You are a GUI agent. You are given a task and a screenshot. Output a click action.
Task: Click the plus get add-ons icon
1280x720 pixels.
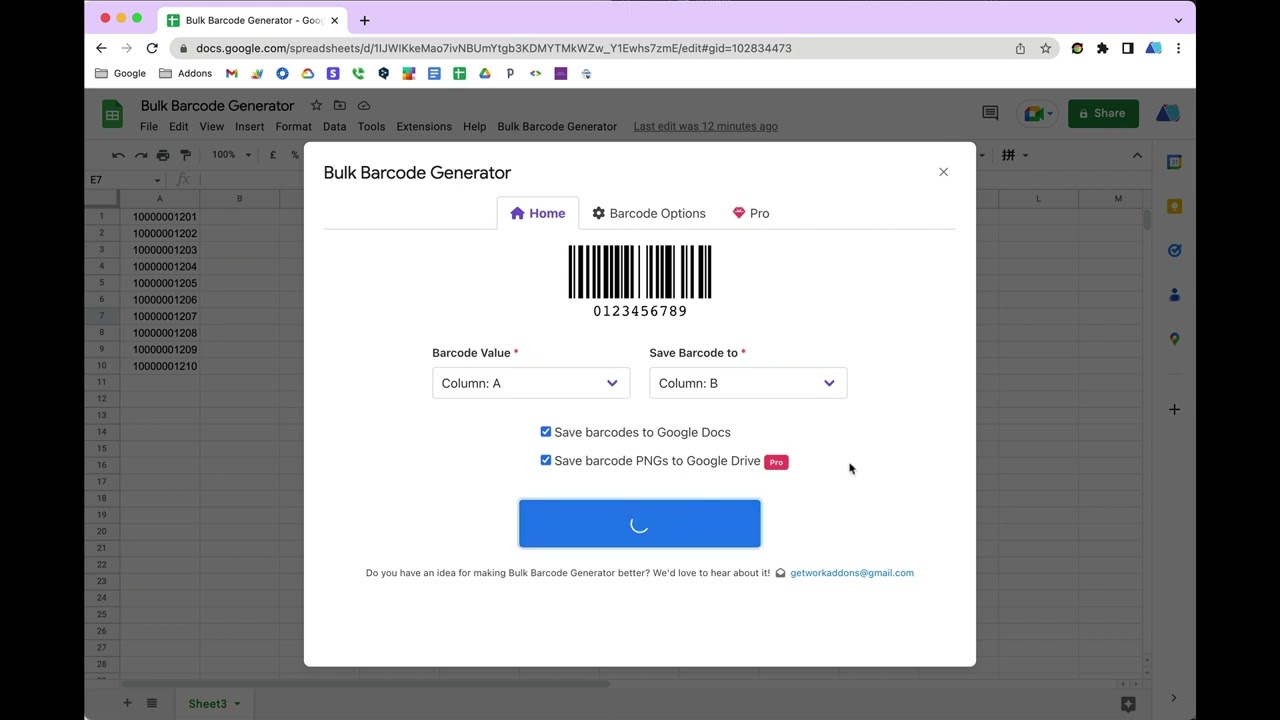click(x=1174, y=409)
